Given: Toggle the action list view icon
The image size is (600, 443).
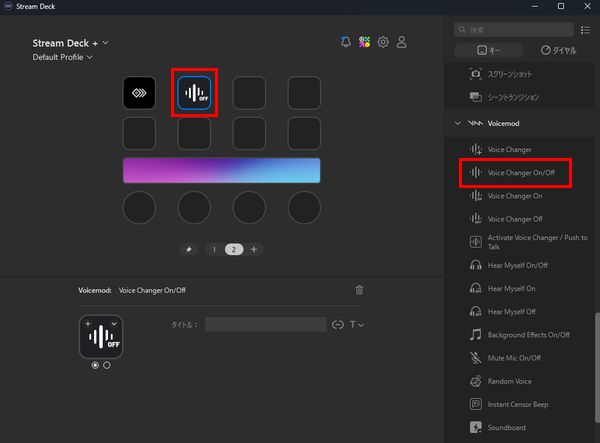Looking at the screenshot, I should click(x=585, y=30).
